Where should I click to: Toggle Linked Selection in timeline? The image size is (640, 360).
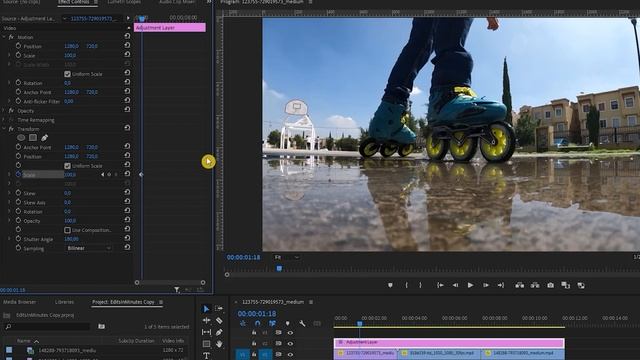(x=272, y=323)
